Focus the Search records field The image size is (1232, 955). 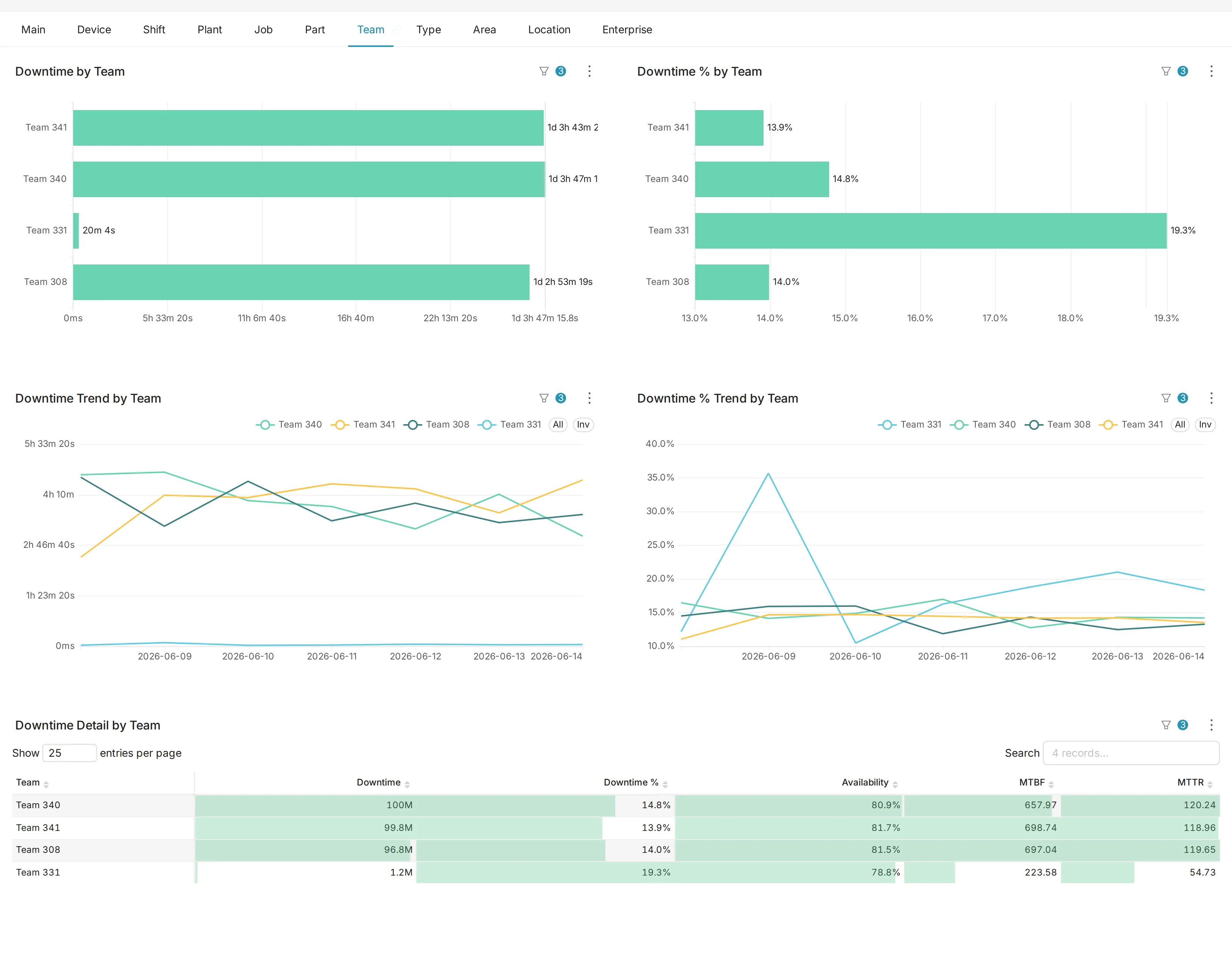(1131, 753)
